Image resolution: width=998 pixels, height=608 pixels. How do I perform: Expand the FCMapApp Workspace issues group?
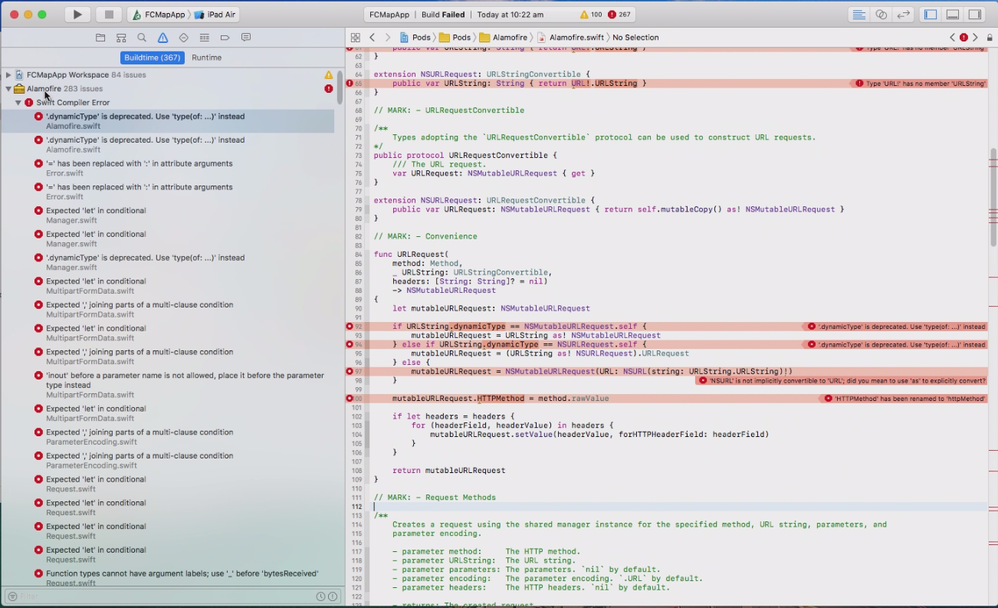click(x=9, y=75)
